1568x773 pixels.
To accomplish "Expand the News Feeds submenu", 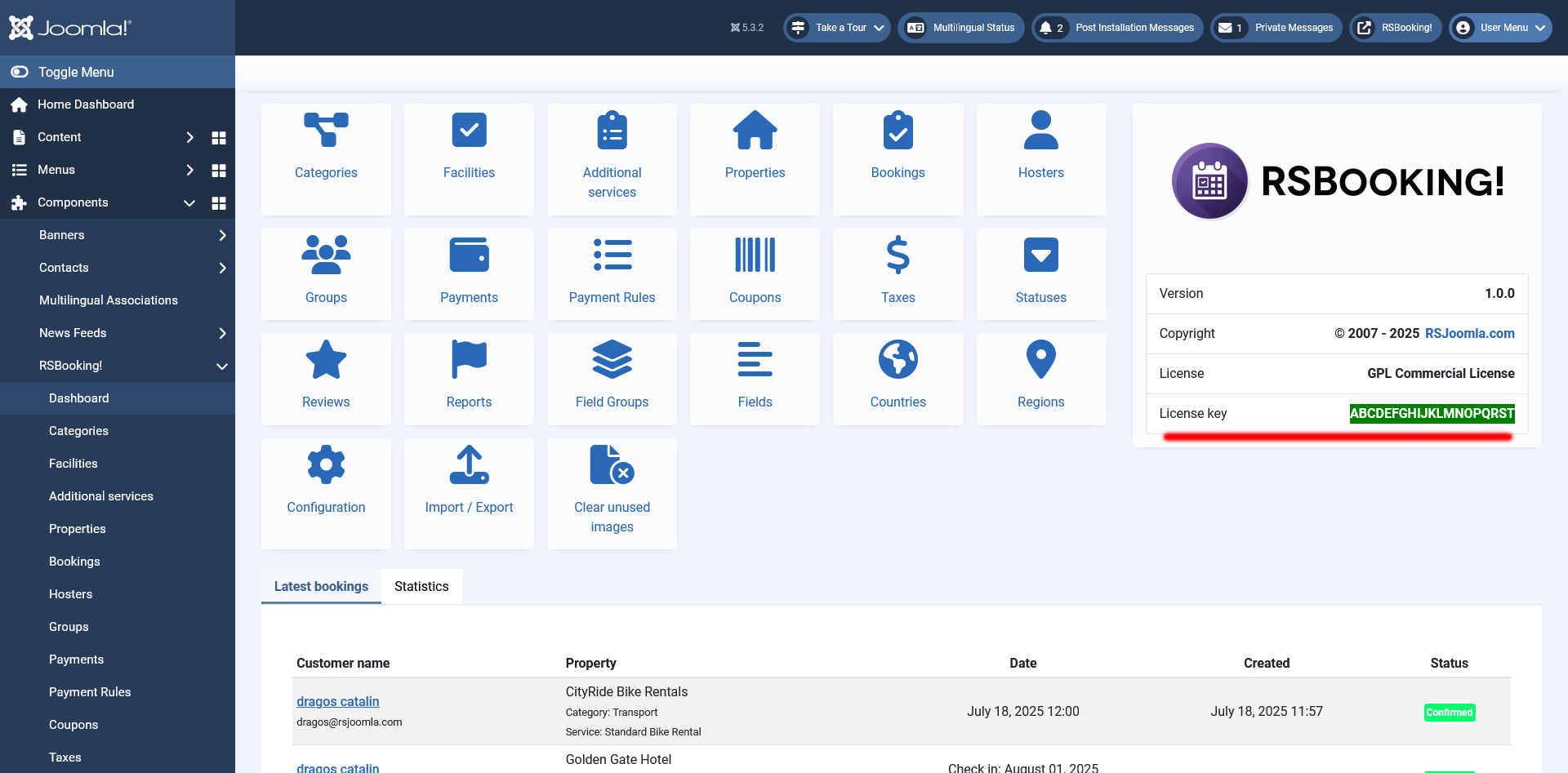I will (x=222, y=333).
